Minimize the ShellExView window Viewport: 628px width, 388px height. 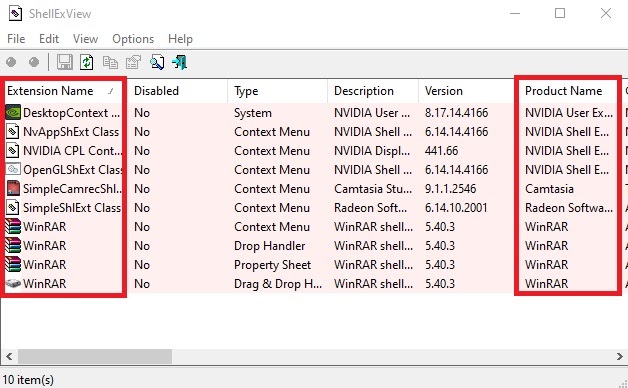pos(515,13)
